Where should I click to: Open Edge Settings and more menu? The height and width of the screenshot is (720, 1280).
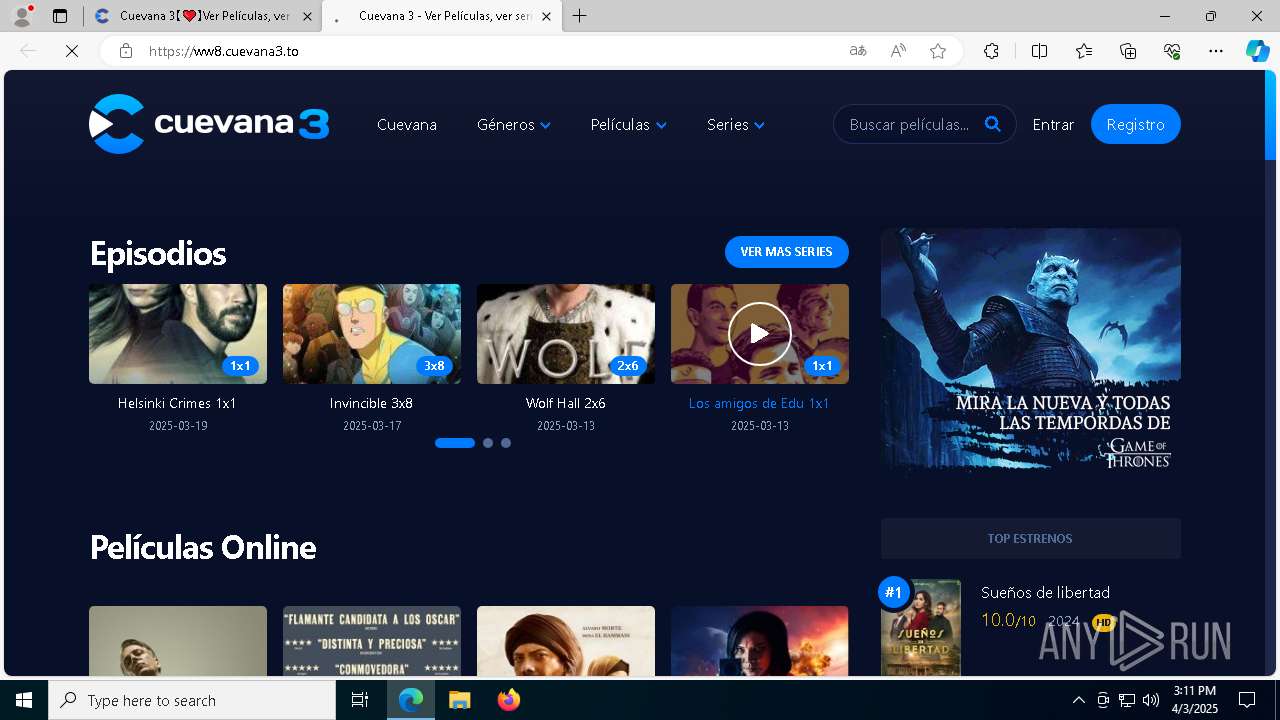pyautogui.click(x=1216, y=51)
